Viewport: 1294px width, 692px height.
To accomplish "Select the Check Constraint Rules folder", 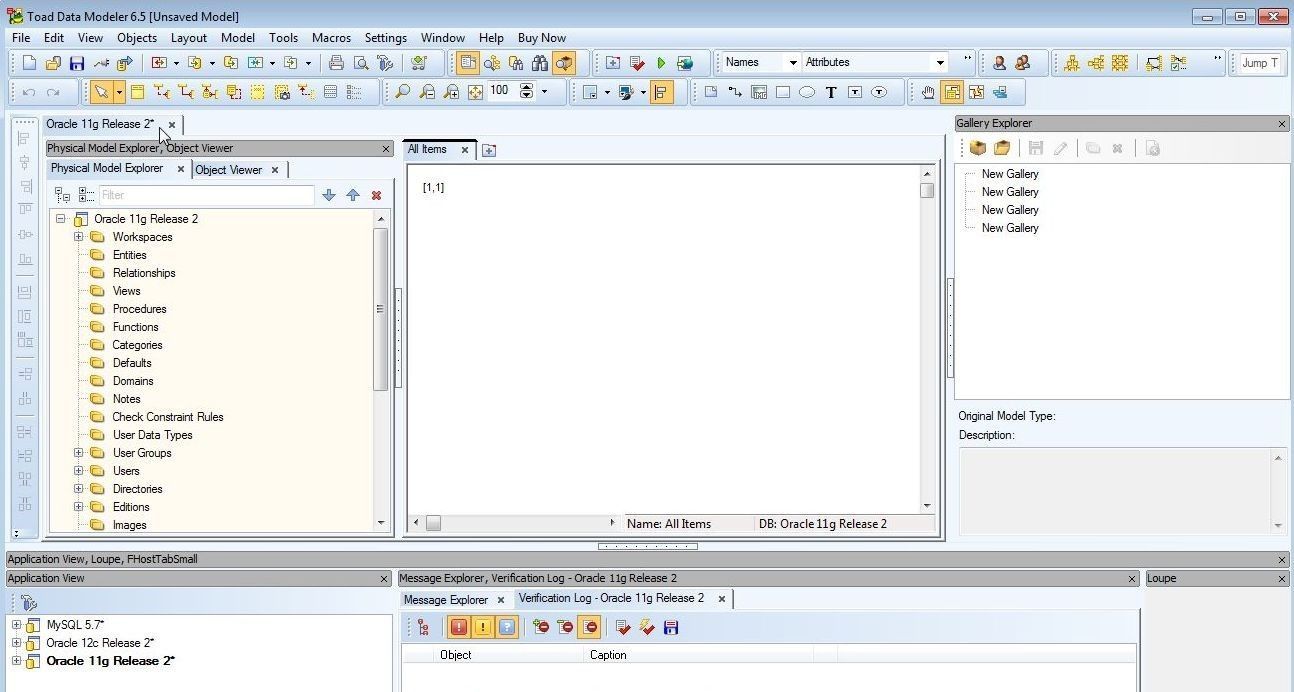I will point(168,417).
